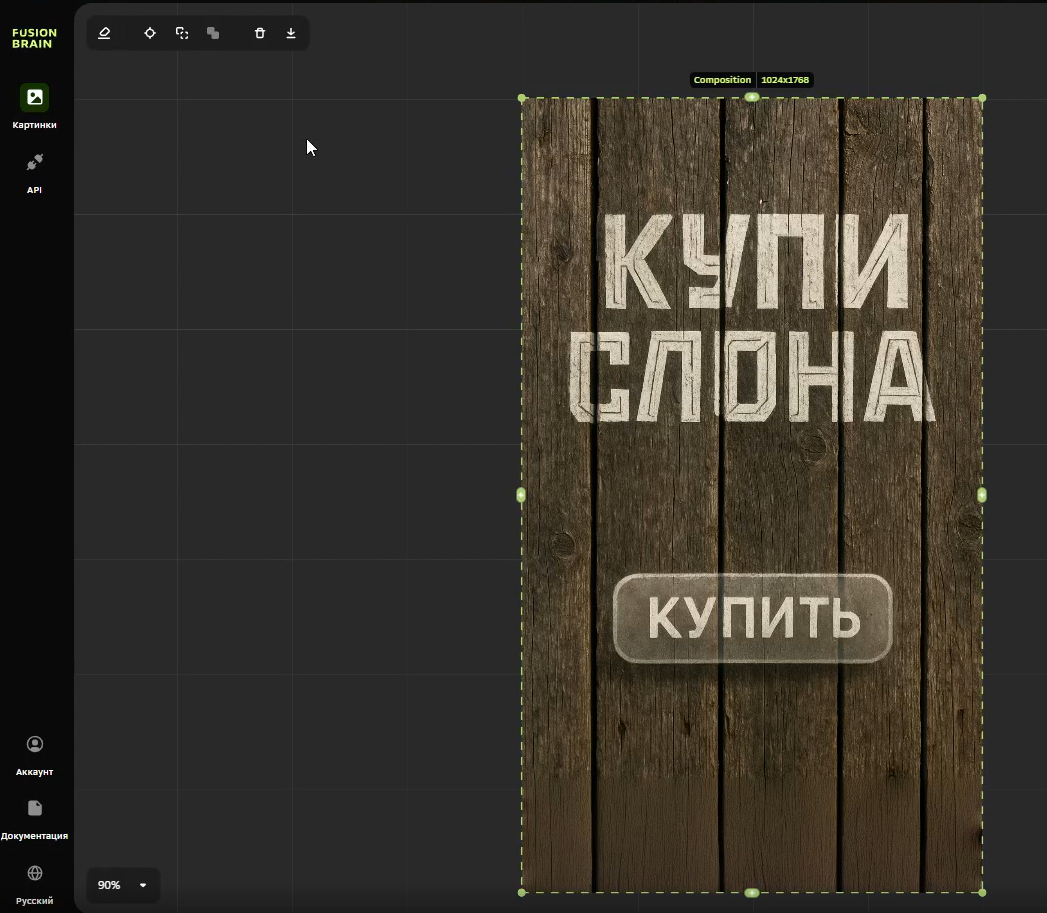This screenshot has width=1047, height=913.
Task: Switch language via the Русский globe
Action: point(35,874)
